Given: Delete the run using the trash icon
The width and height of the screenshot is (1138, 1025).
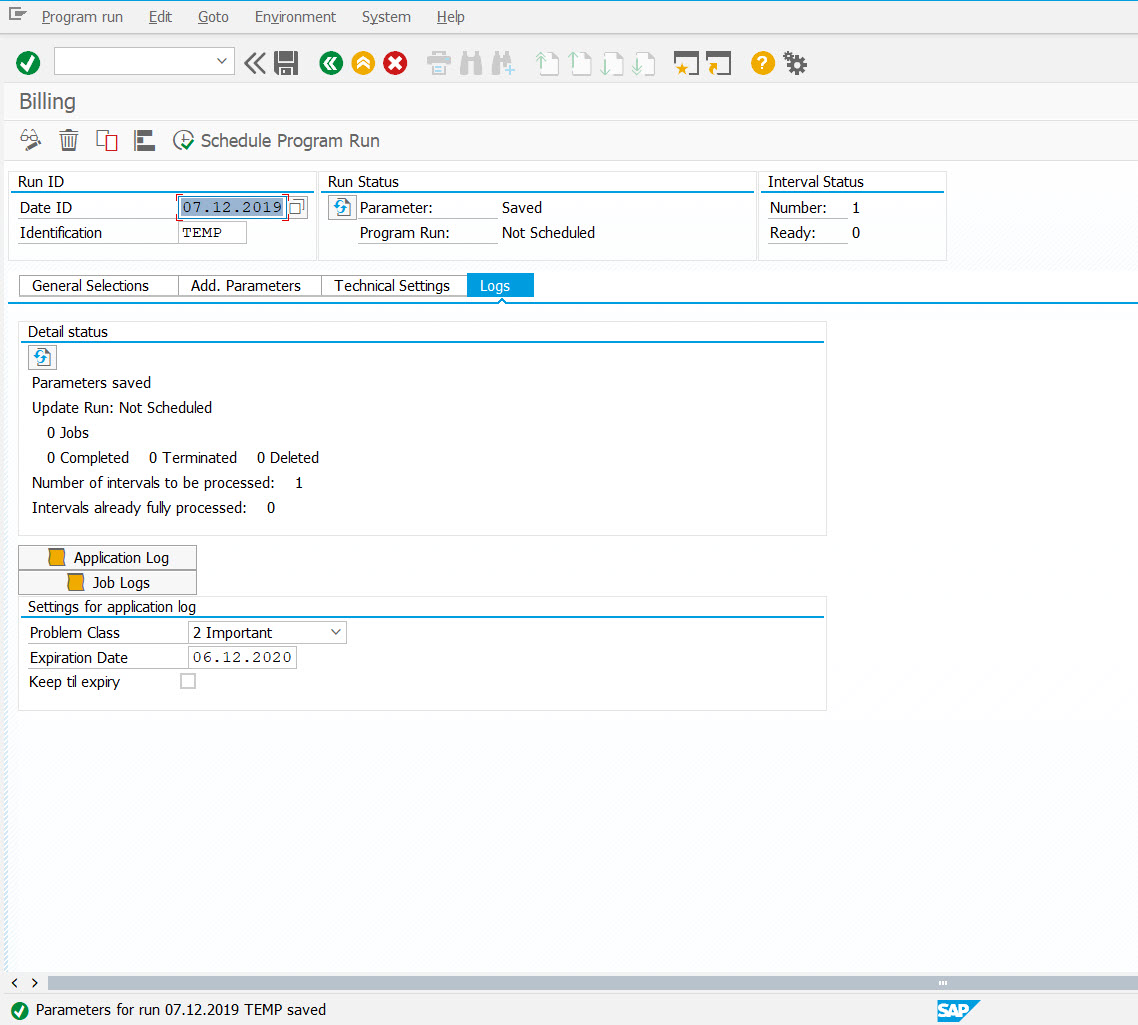Looking at the screenshot, I should point(68,140).
